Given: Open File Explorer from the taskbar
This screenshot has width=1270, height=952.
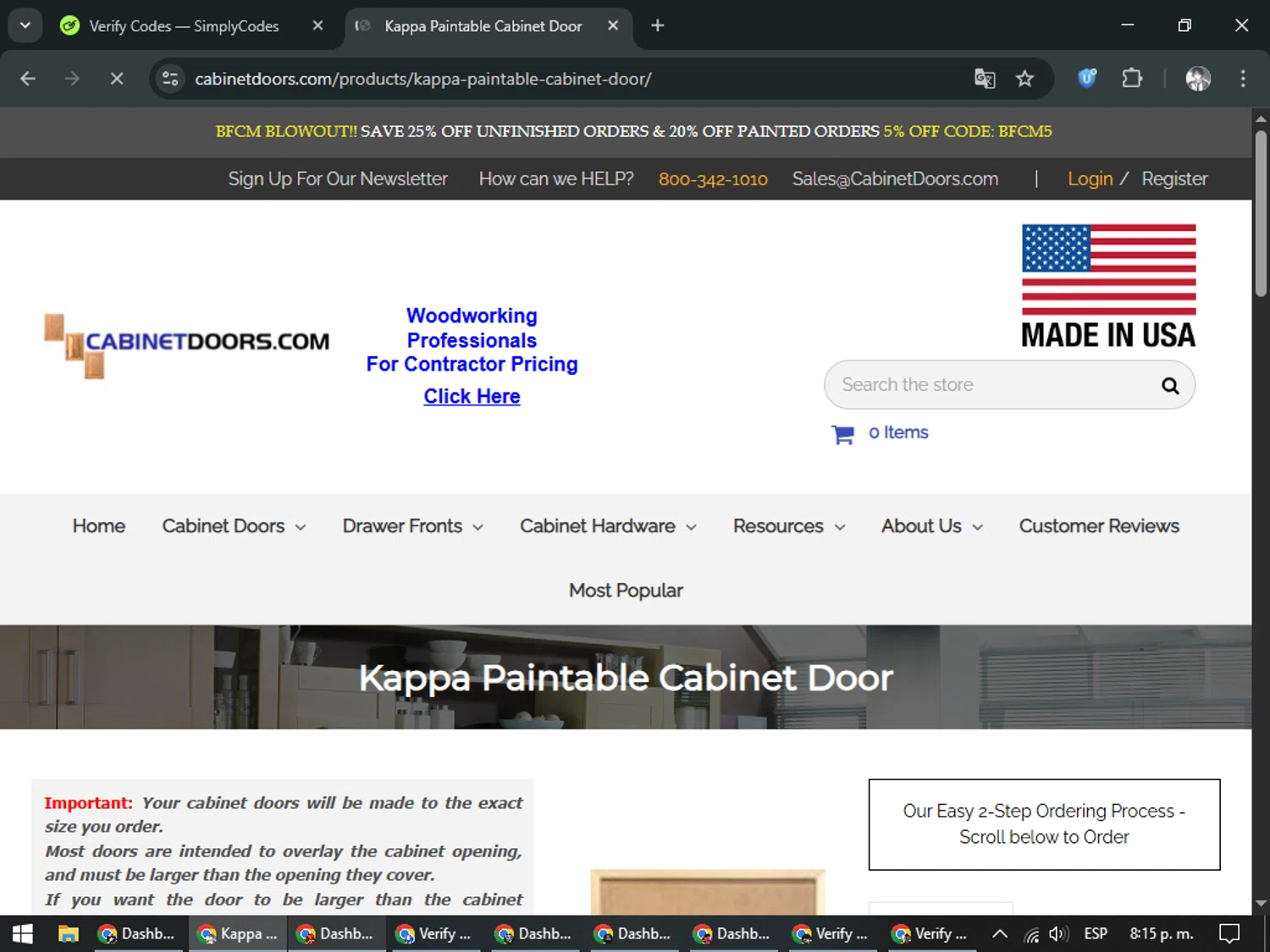Looking at the screenshot, I should (68, 933).
